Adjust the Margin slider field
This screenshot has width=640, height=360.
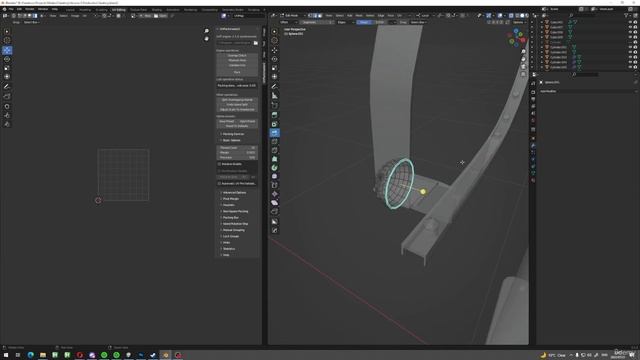point(237,153)
